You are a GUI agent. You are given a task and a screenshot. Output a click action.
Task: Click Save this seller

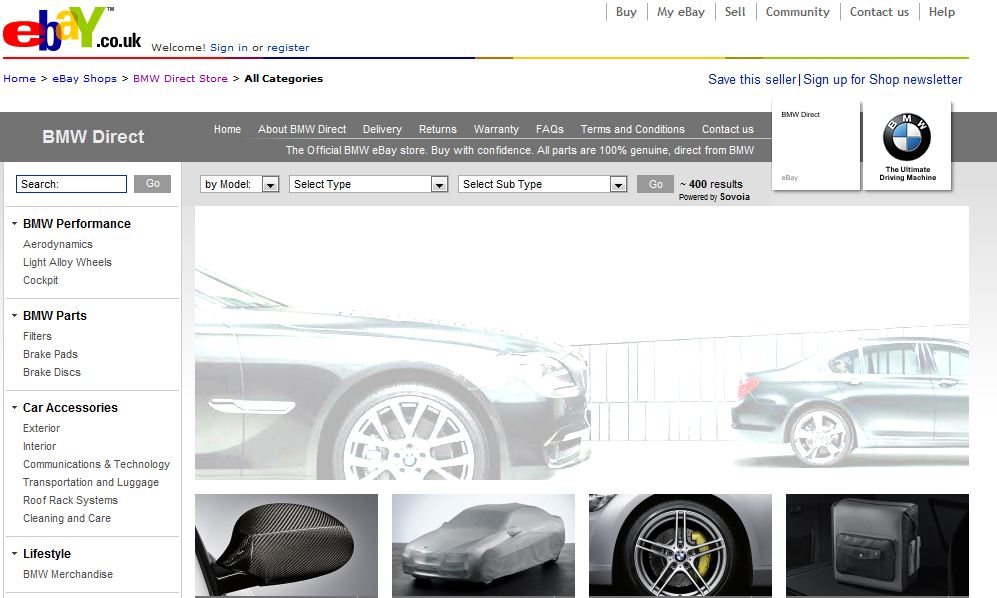[x=752, y=80]
